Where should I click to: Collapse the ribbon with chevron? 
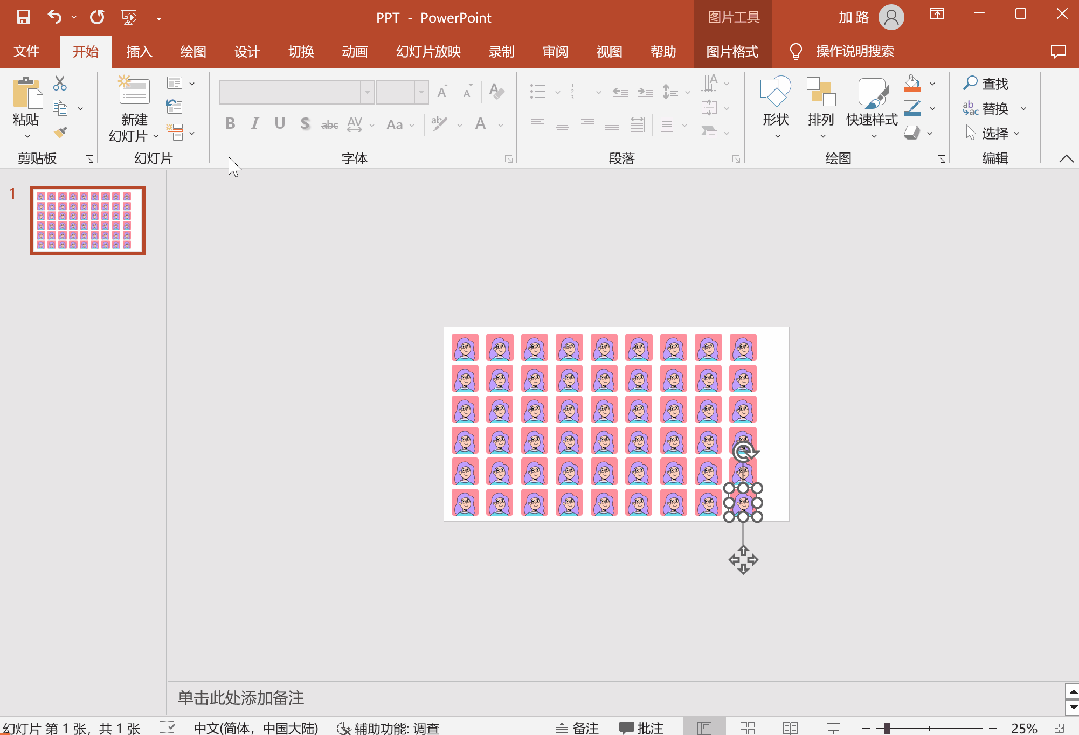pyautogui.click(x=1066, y=159)
